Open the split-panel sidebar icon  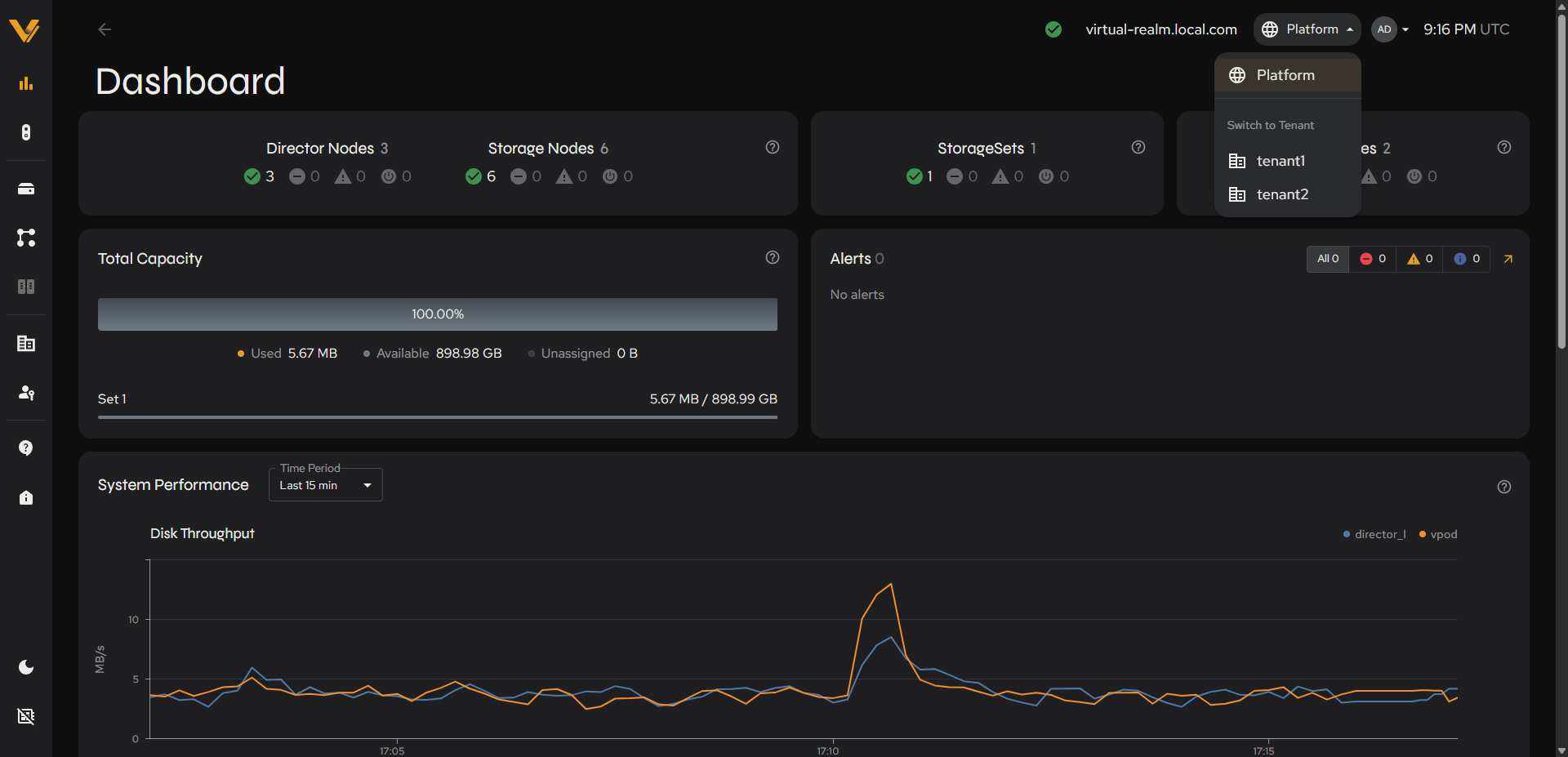pos(26,287)
